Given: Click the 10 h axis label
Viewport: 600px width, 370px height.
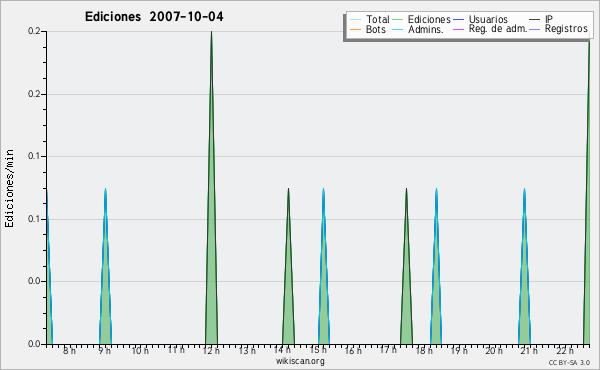Looking at the screenshot, I should pos(140,350).
